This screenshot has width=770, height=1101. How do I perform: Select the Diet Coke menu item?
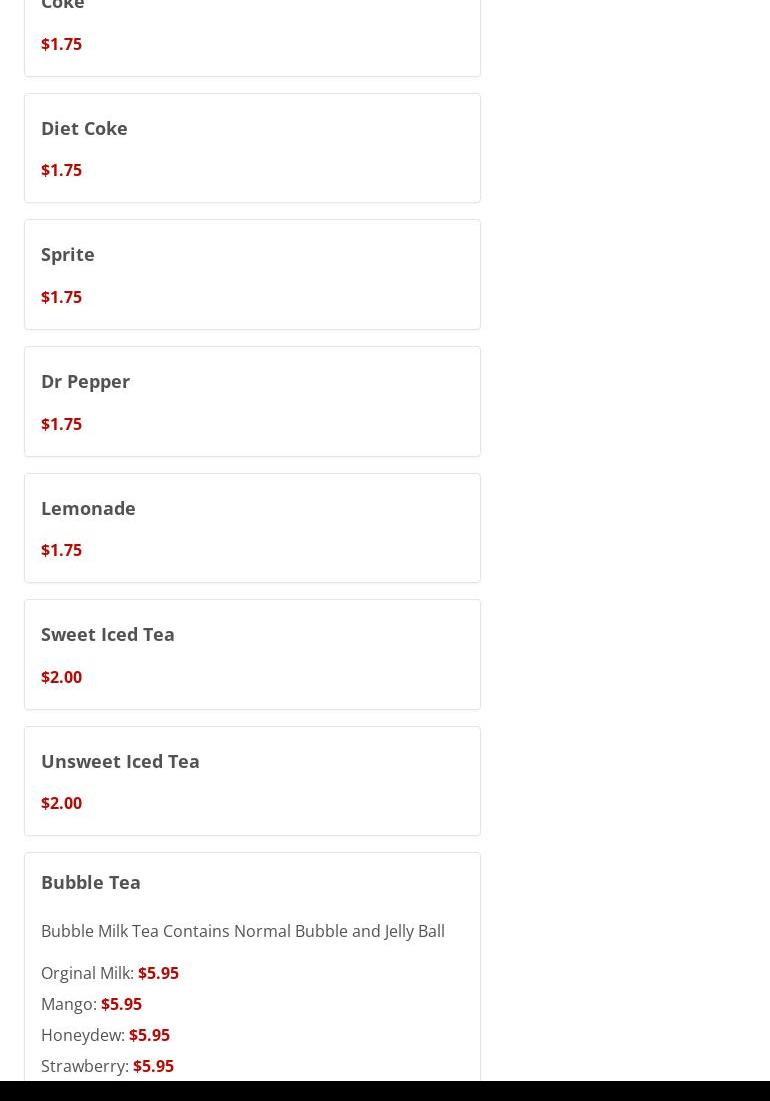(252, 148)
